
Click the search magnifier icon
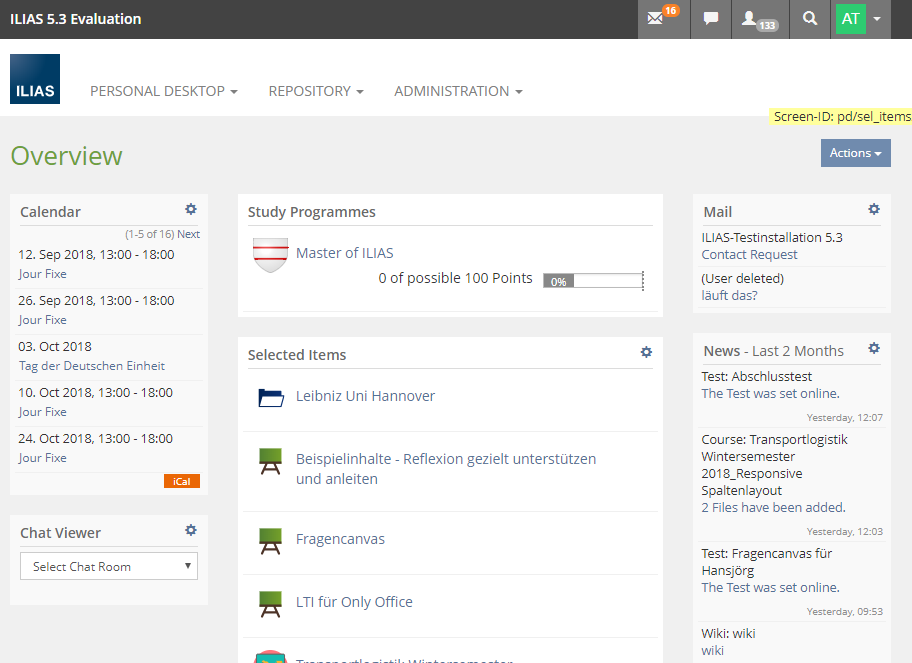coord(810,19)
